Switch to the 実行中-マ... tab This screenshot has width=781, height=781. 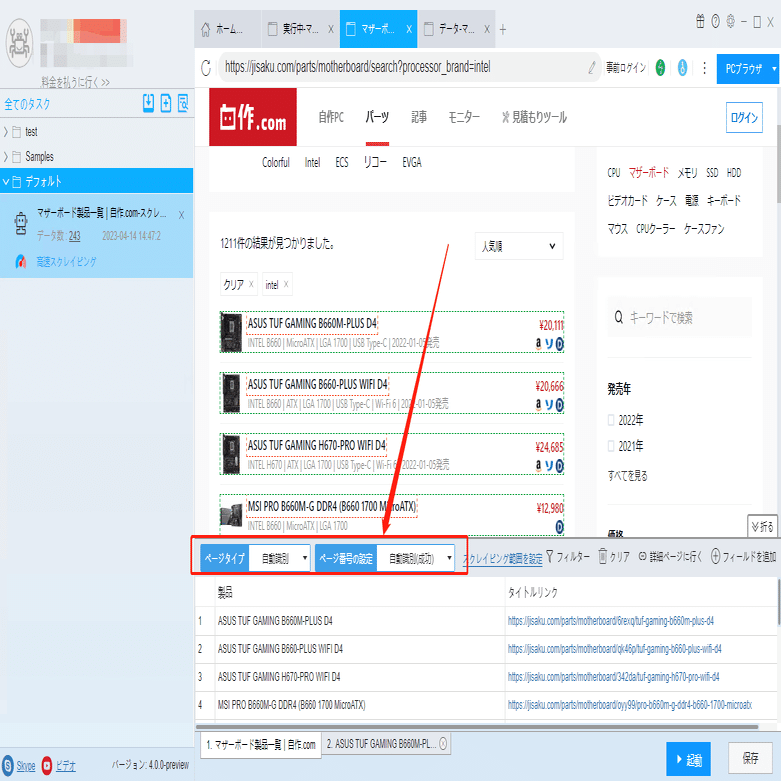pyautogui.click(x=300, y=29)
